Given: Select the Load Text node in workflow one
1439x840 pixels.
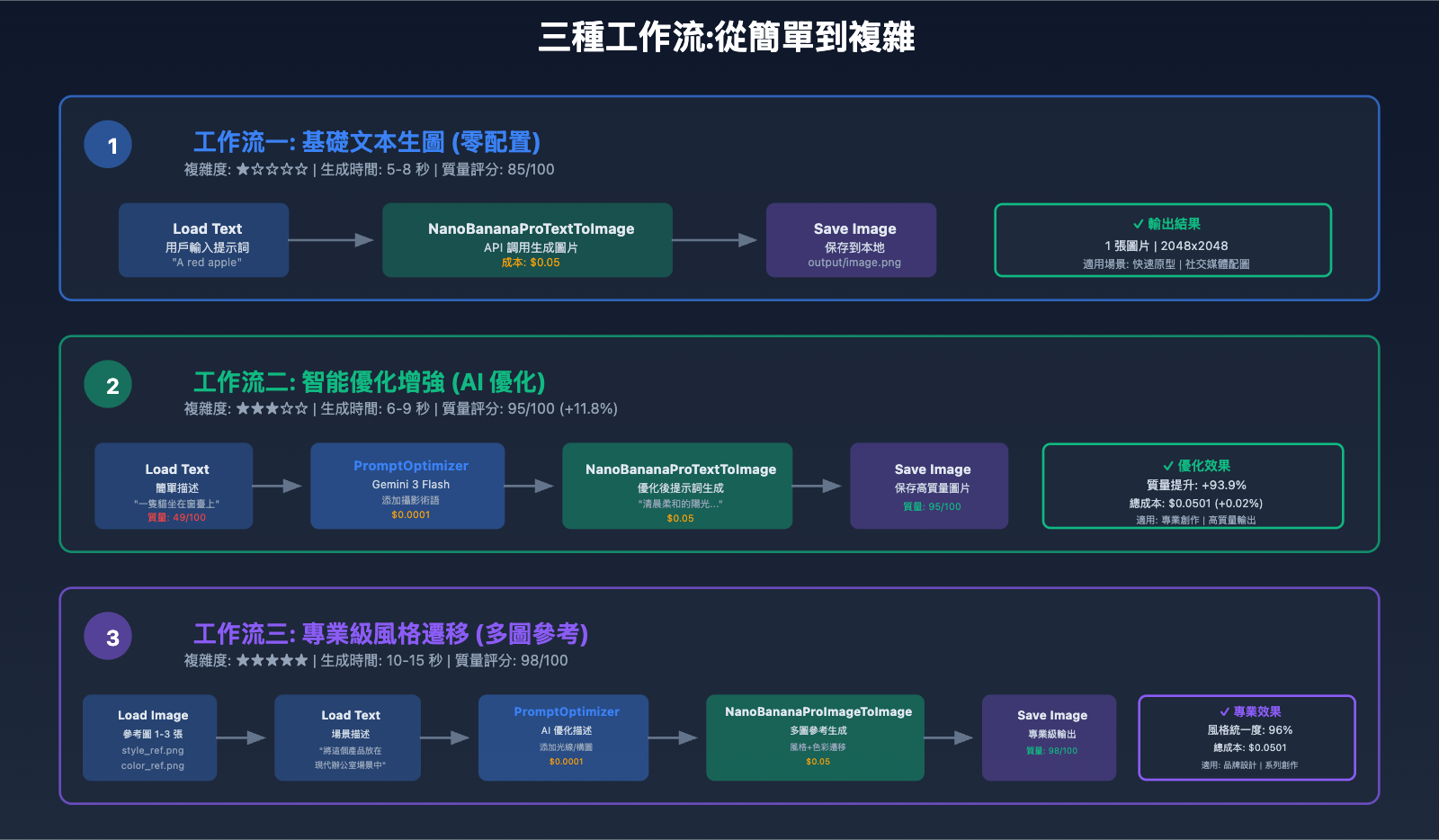Looking at the screenshot, I should (x=203, y=240).
